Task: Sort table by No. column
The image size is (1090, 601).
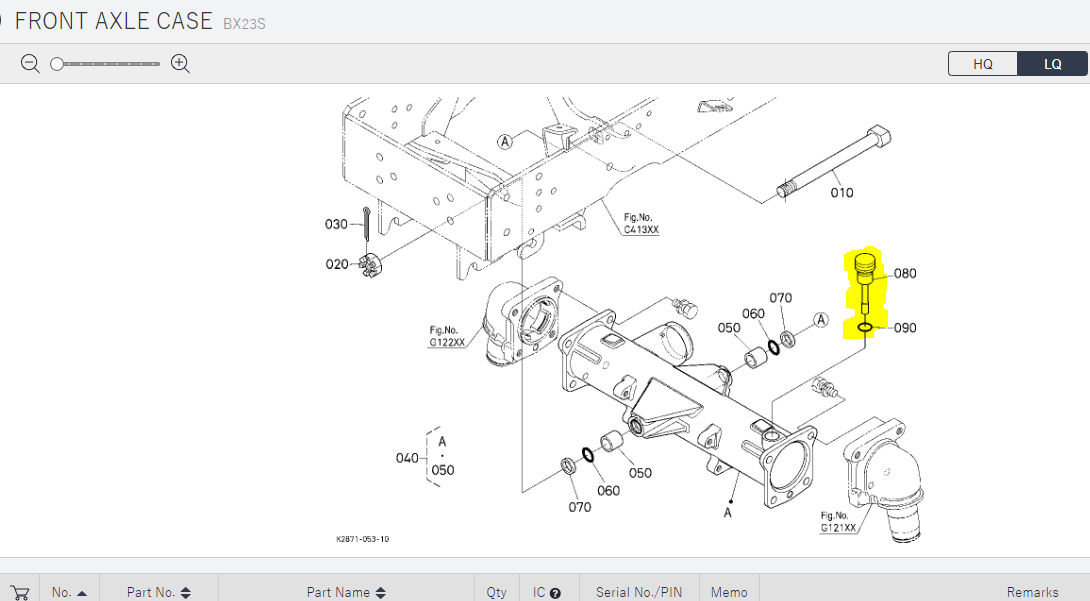Action: (x=69, y=592)
